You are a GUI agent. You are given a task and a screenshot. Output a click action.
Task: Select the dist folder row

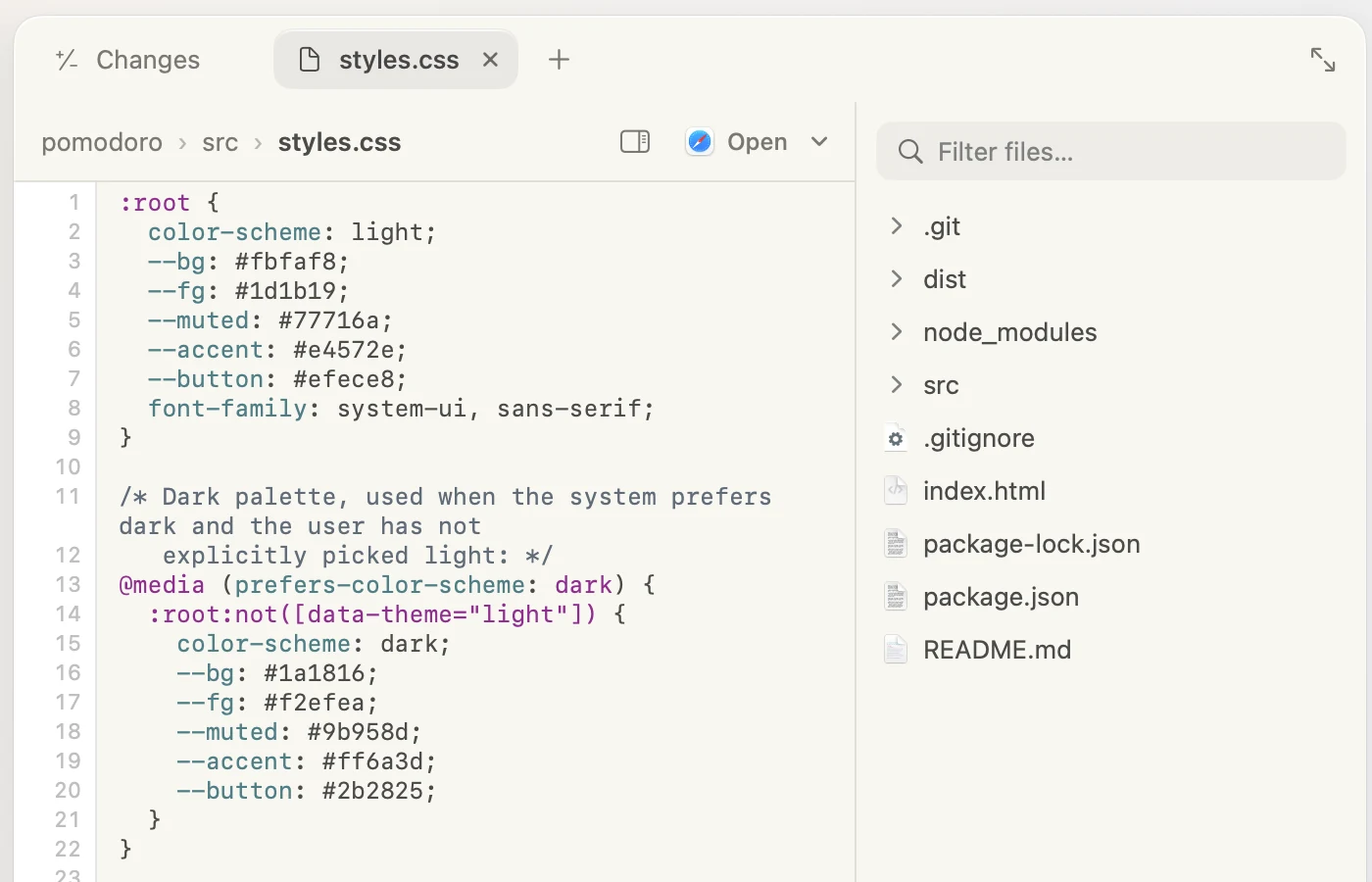1111,279
